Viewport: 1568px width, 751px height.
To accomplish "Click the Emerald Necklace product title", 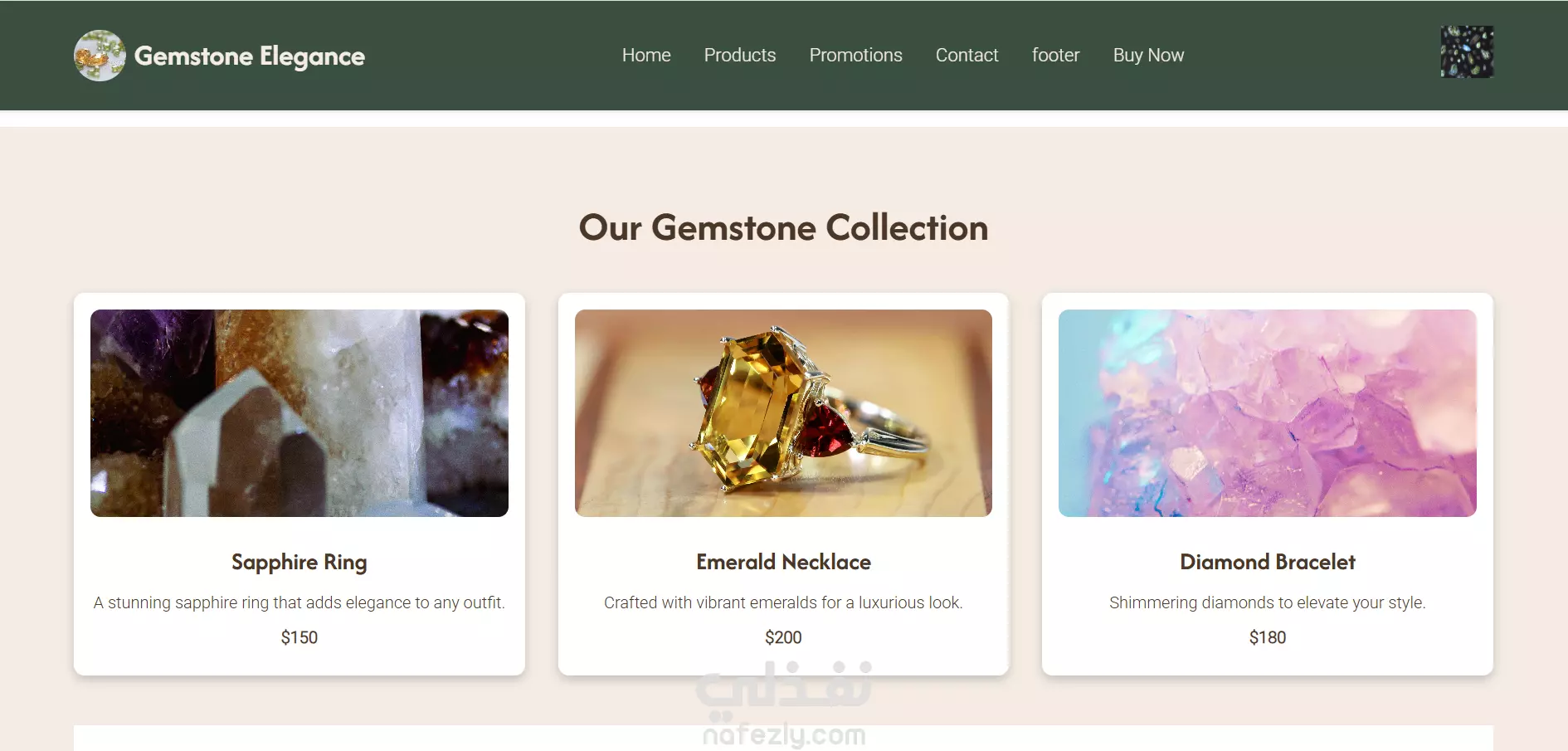I will tap(783, 562).
